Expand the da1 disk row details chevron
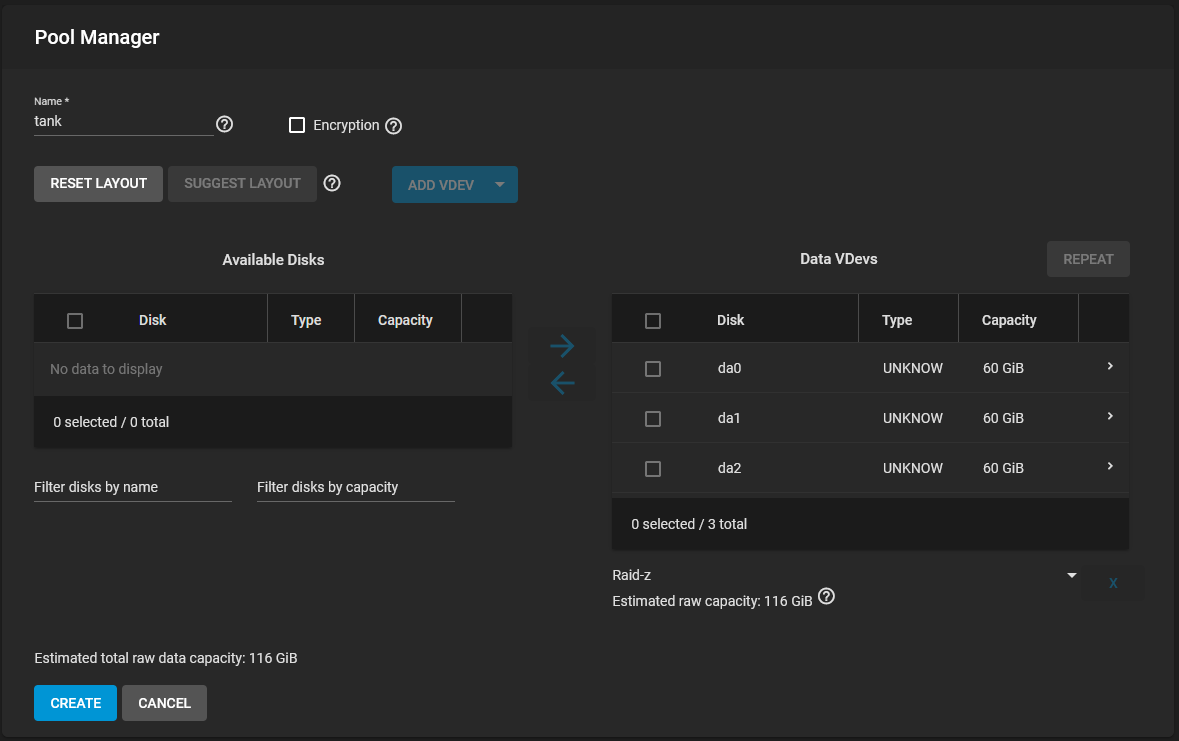 pos(1110,416)
